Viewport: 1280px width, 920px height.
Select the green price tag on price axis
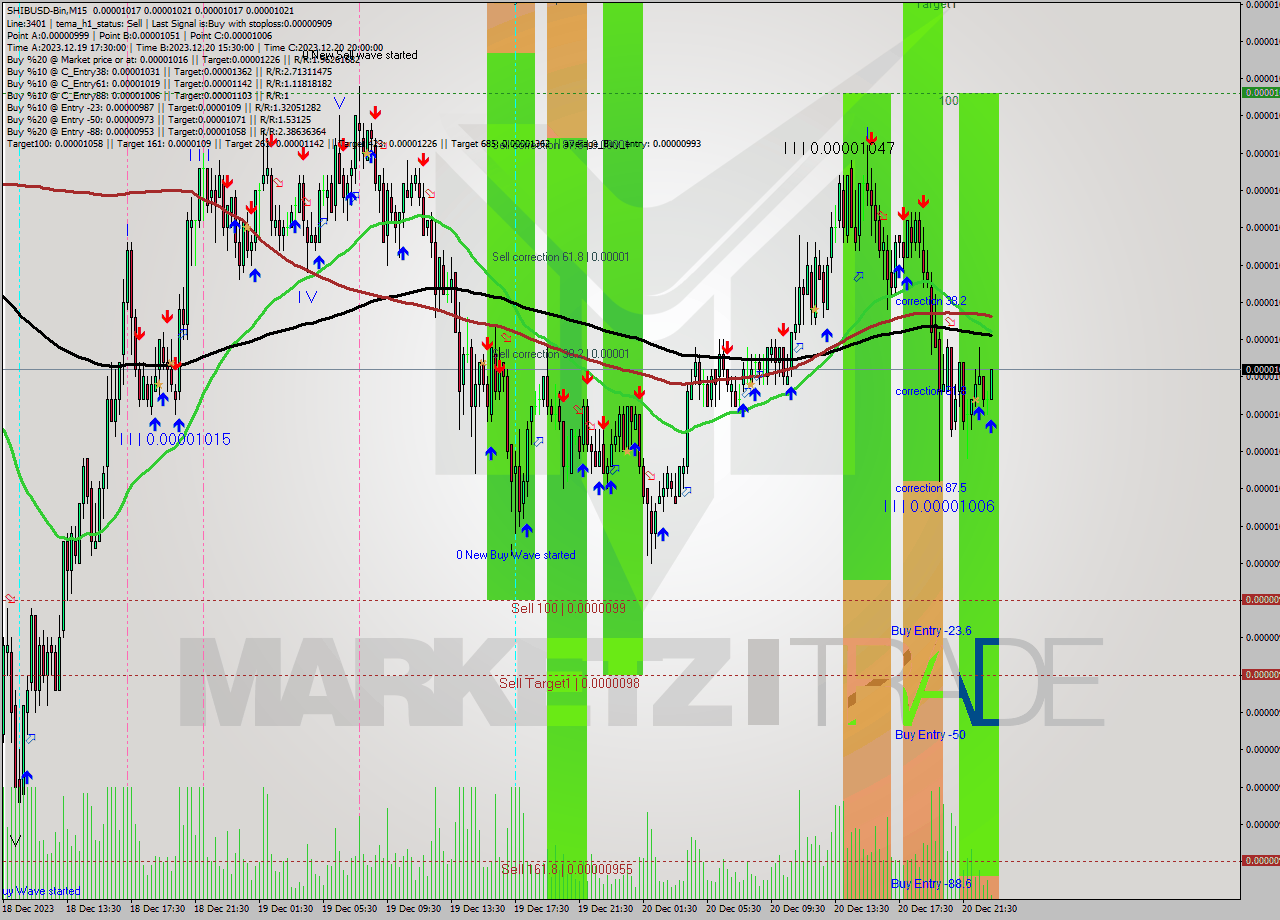(1260, 93)
